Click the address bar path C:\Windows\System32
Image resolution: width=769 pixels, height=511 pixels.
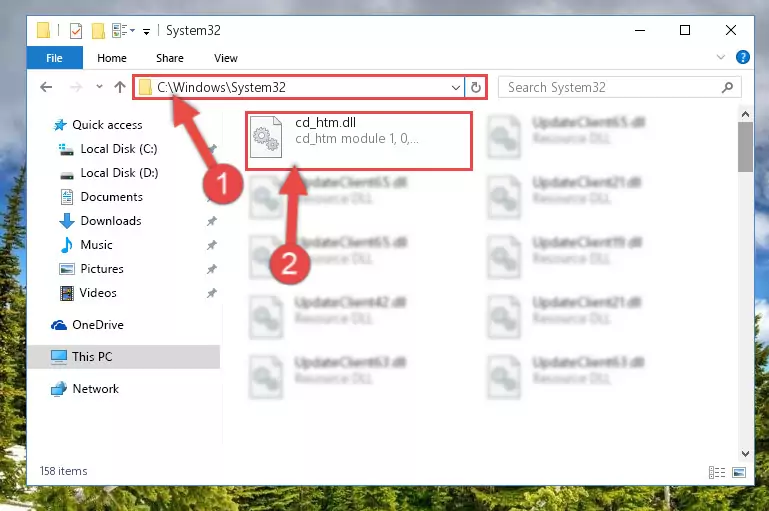(x=221, y=87)
